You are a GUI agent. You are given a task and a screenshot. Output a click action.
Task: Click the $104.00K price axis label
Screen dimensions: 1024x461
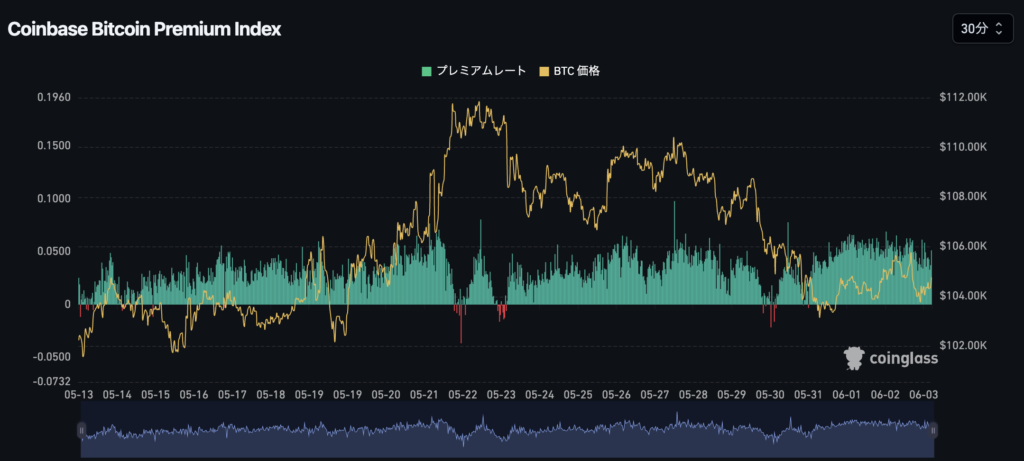[963, 296]
